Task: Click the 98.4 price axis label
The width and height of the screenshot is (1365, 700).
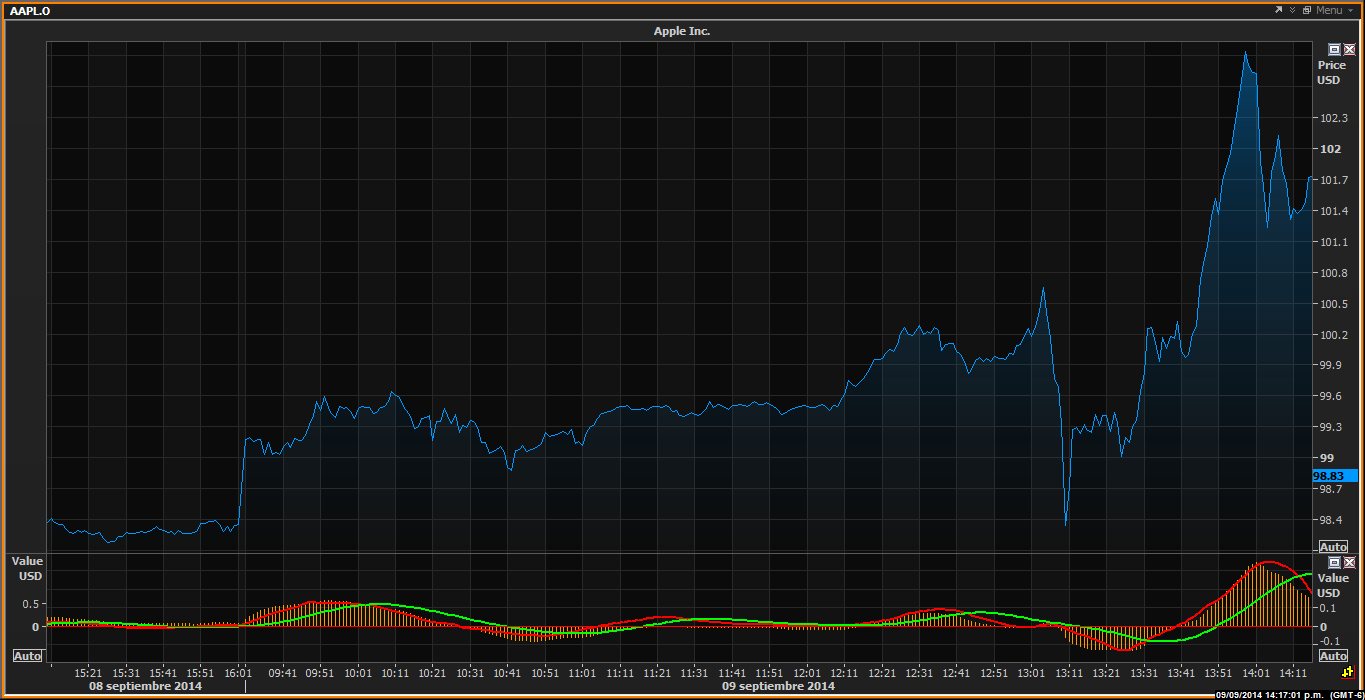Action: [x=1331, y=520]
